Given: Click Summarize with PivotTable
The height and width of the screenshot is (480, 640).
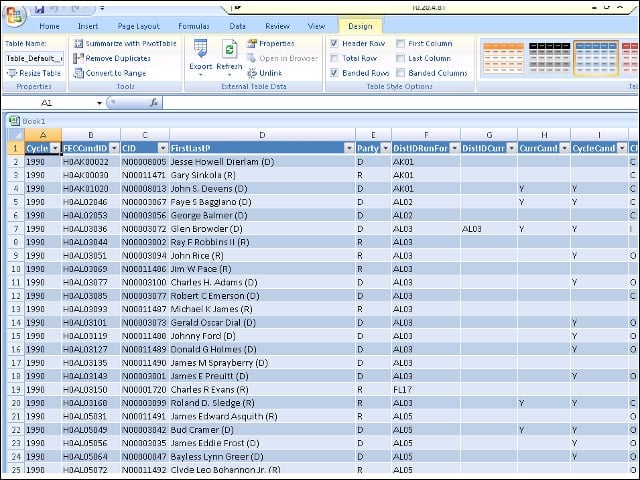Looking at the screenshot, I should click(x=125, y=43).
